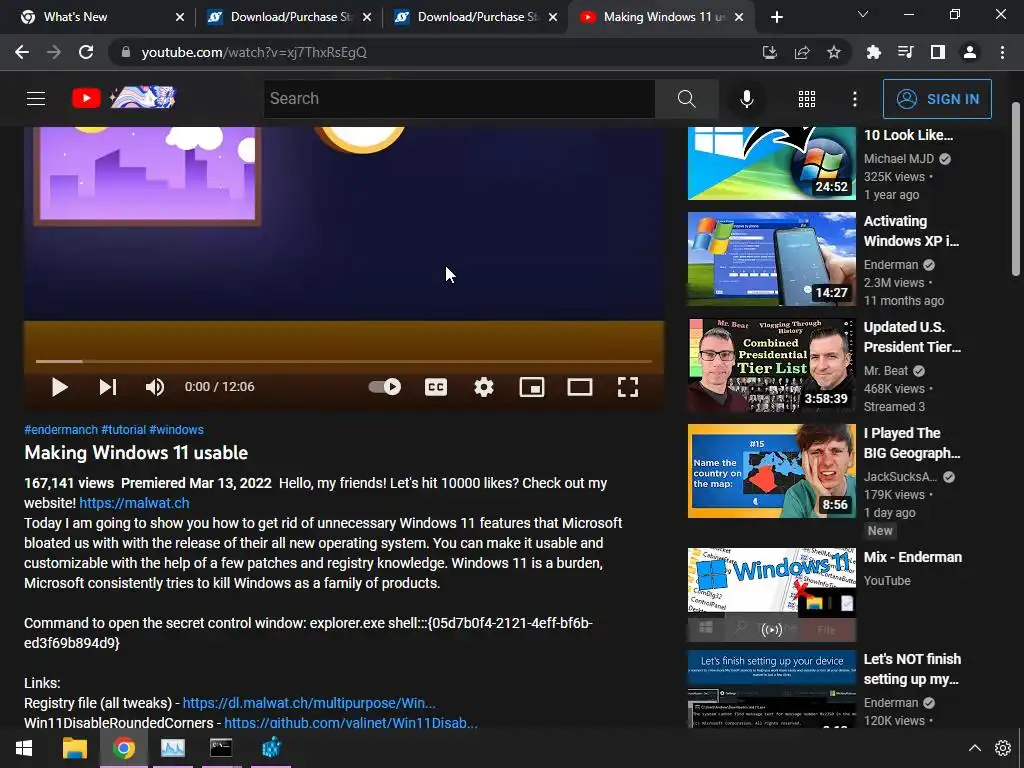Open the #tutorial hashtag

tap(123, 430)
